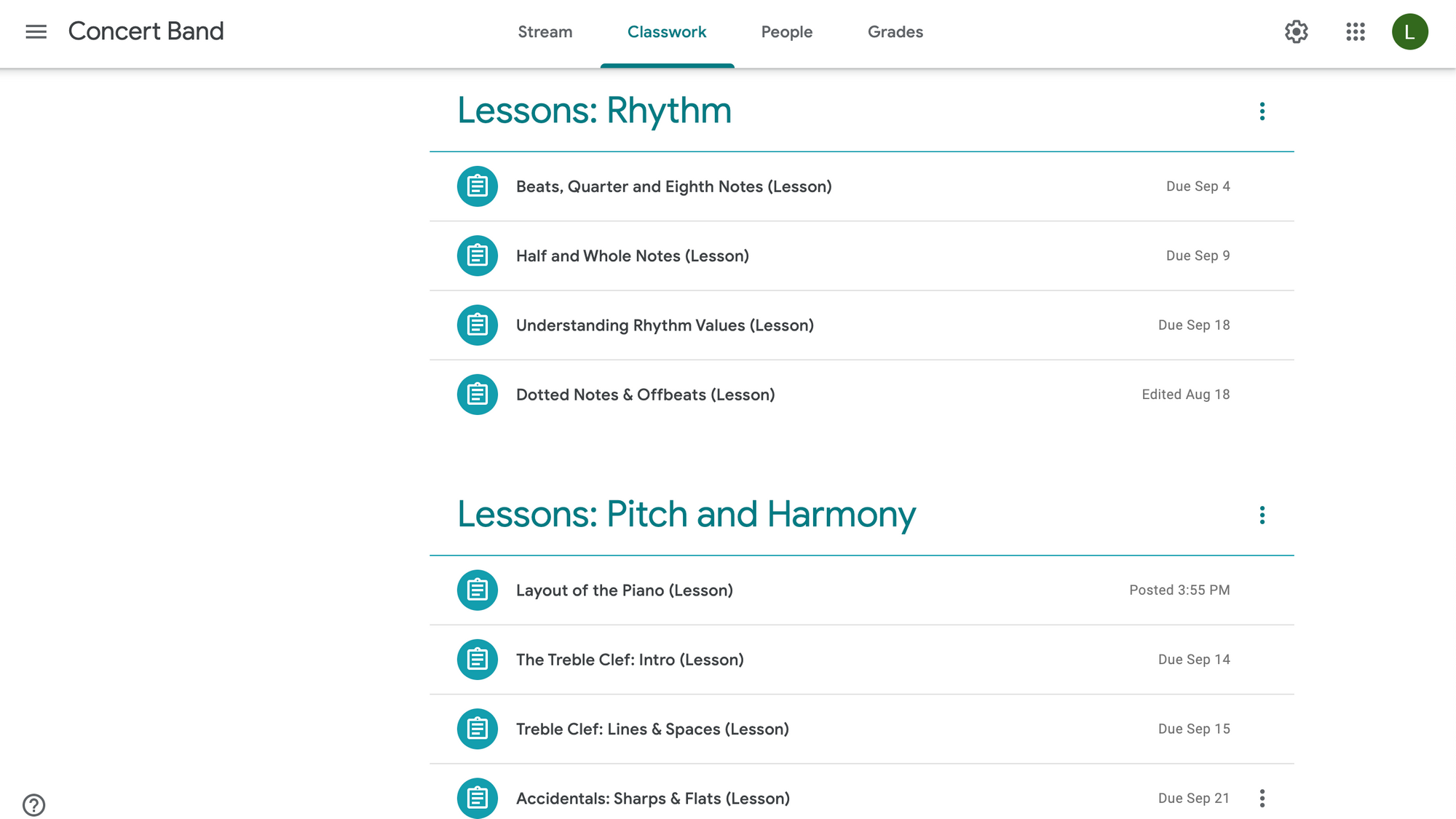
Task: Click the assignment icon for Beats, Quarter and Eighth Notes
Action: [477, 186]
